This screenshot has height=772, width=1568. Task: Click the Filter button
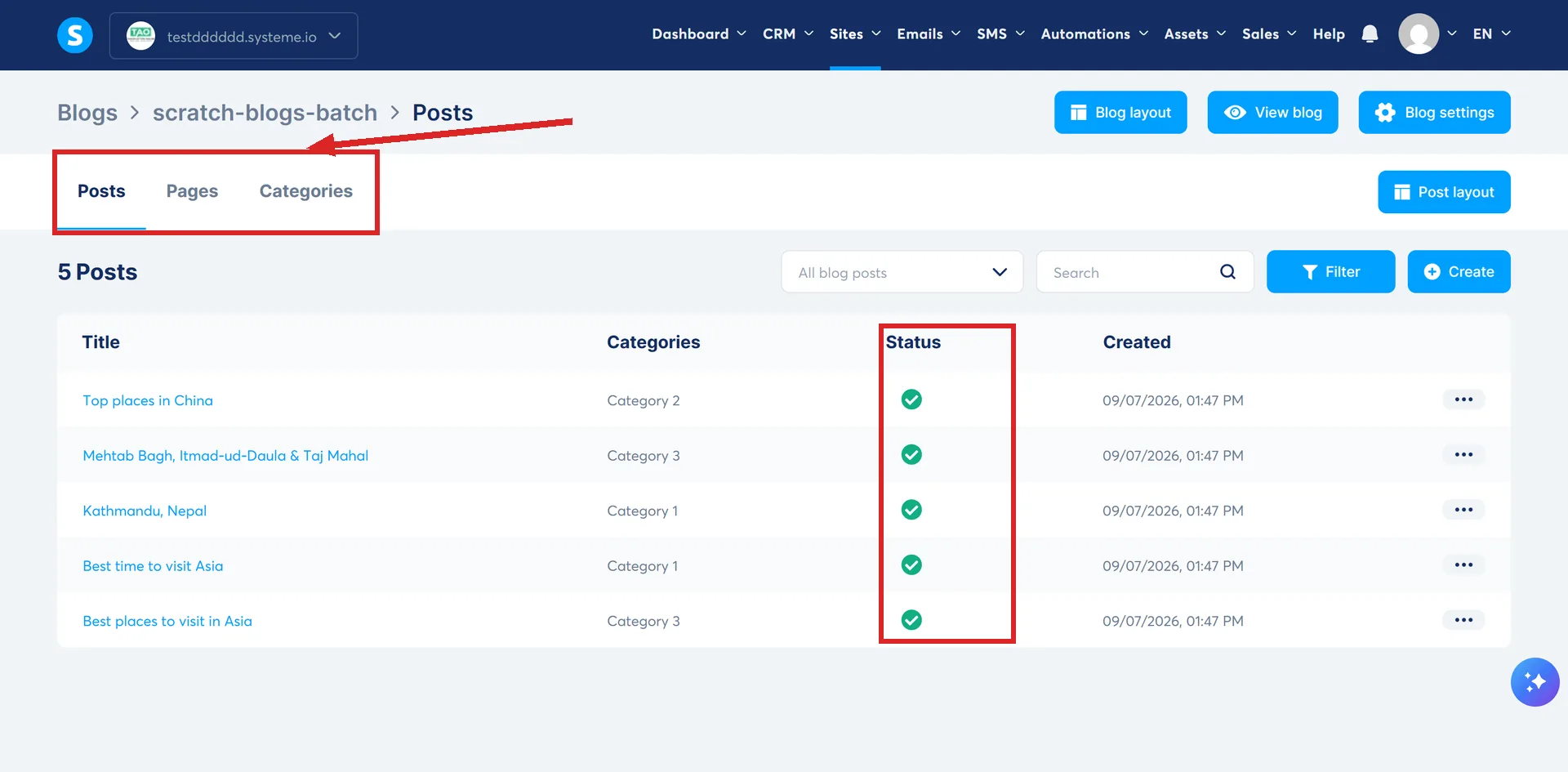click(1330, 271)
